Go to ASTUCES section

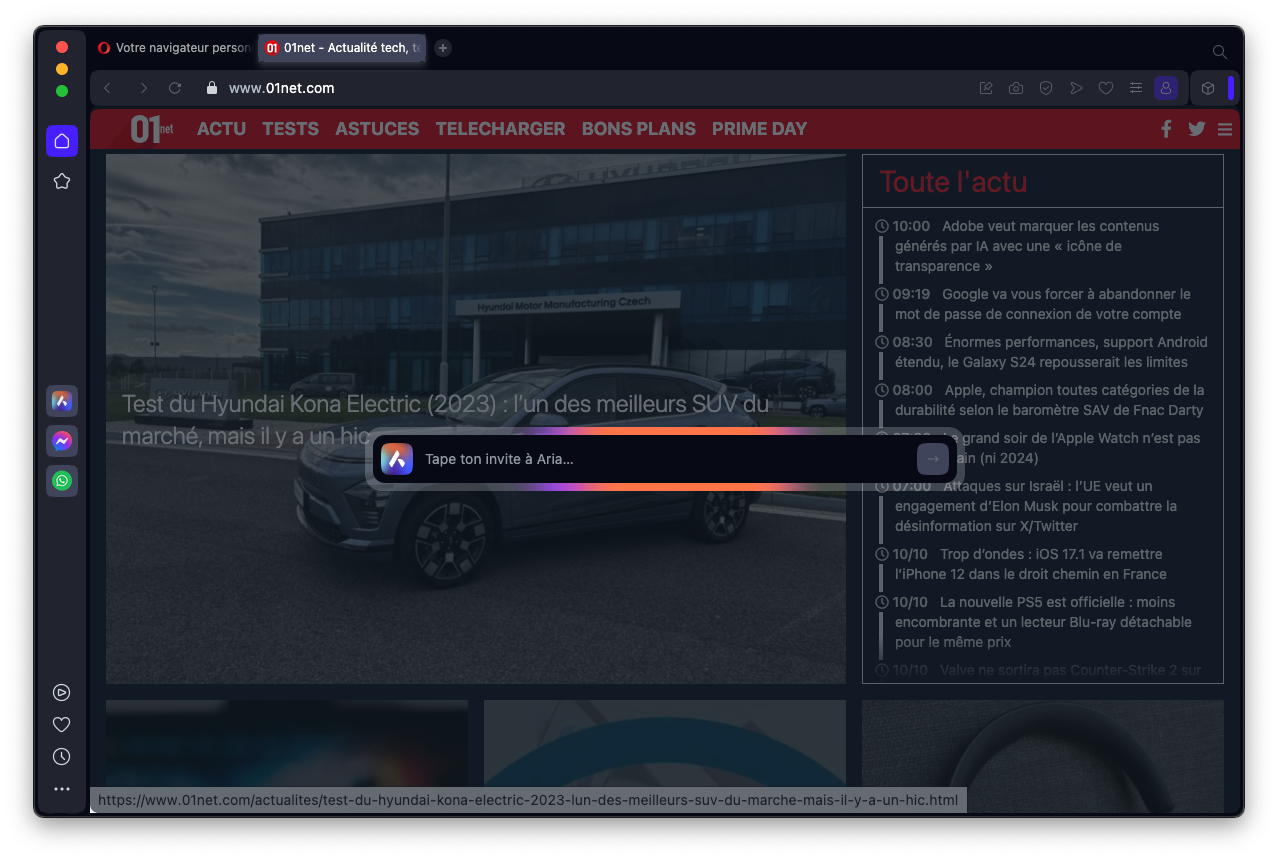(377, 129)
